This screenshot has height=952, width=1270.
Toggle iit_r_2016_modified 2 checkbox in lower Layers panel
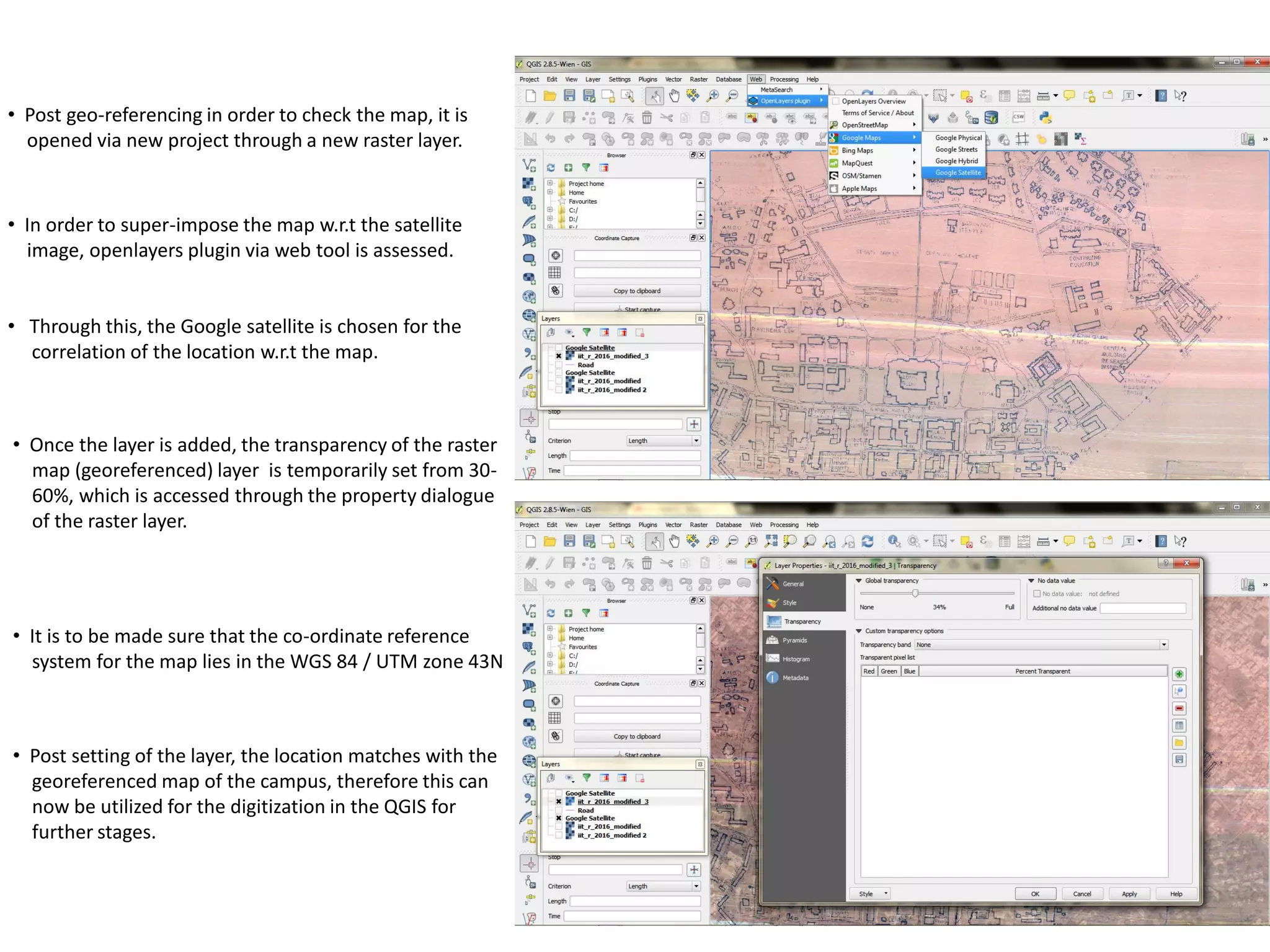coord(559,835)
